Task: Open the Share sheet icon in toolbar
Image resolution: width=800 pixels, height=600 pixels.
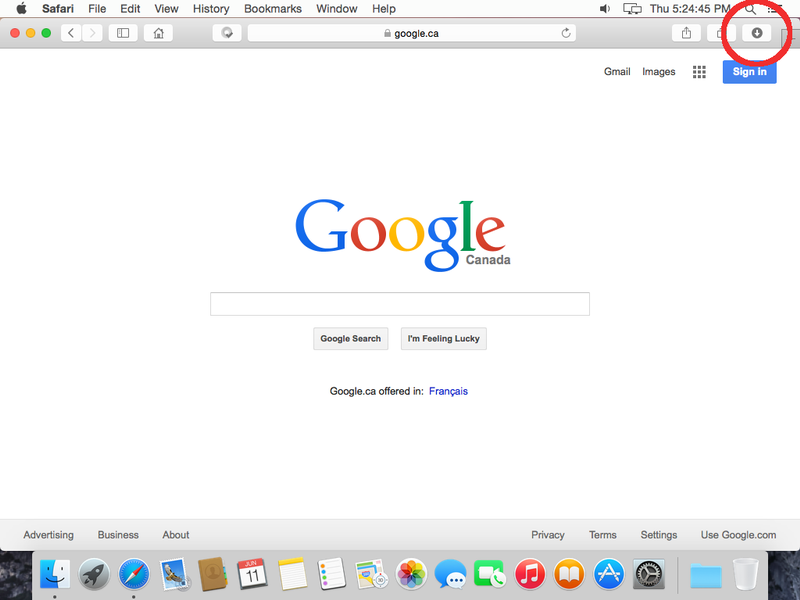Action: [686, 33]
